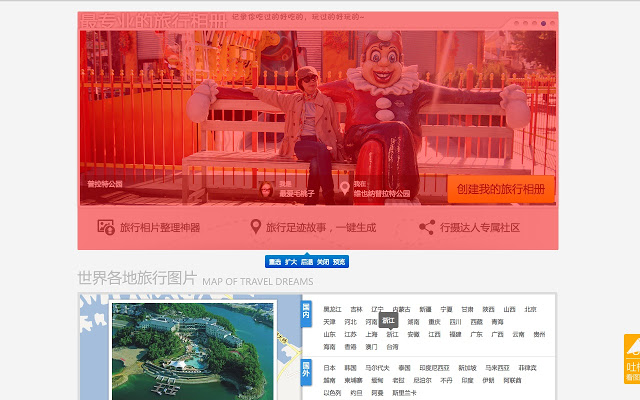The height and width of the screenshot is (400, 640).
Task: Click the 泰国 country link
Action: 404,368
